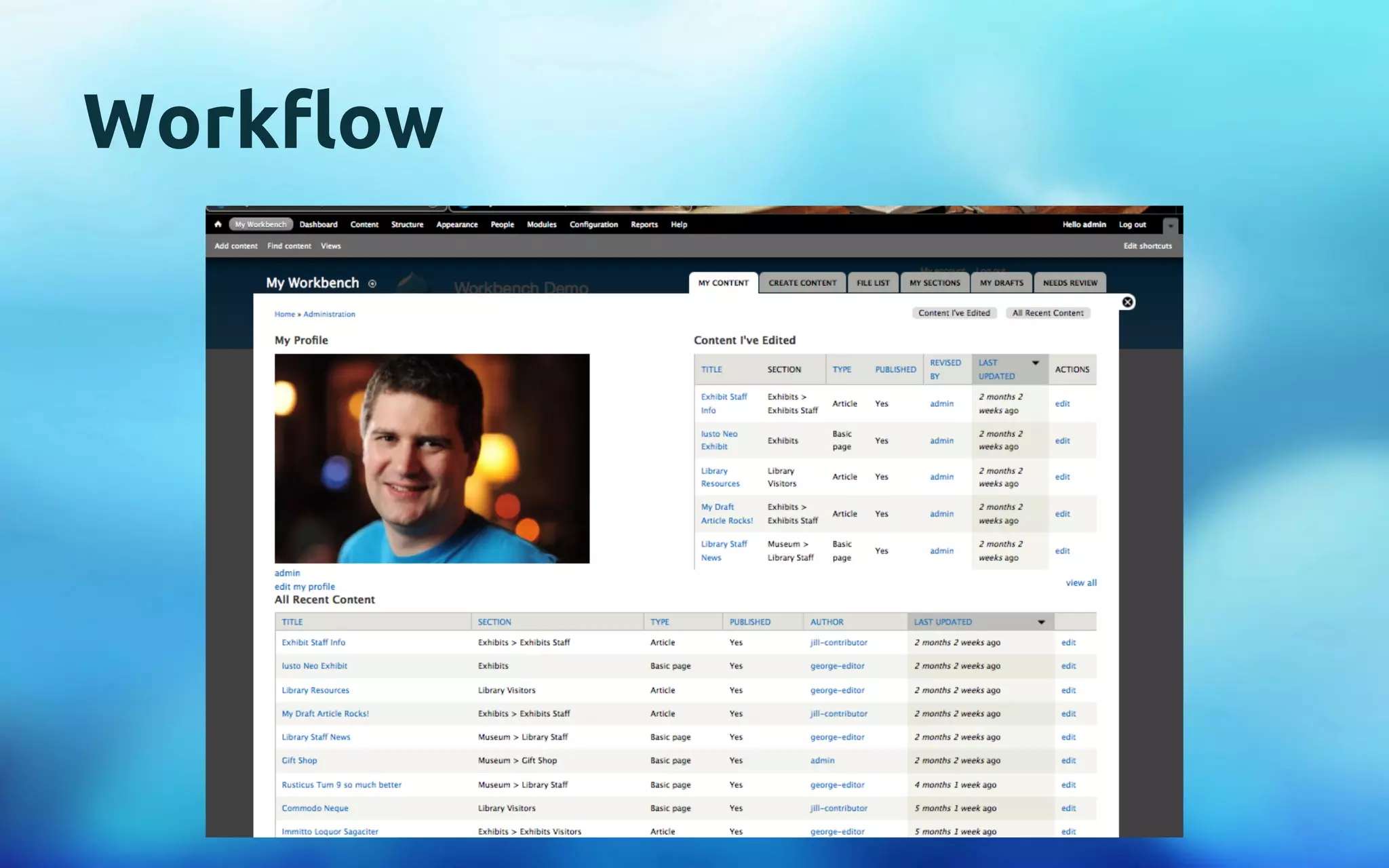Click the shortcut icon beside My Workbench title

(372, 284)
